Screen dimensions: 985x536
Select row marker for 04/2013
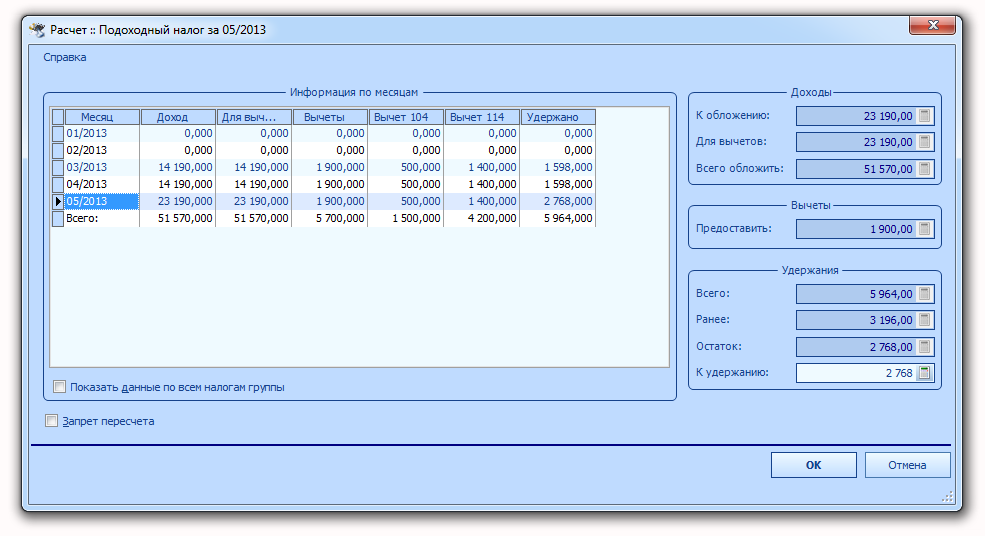[x=57, y=184]
